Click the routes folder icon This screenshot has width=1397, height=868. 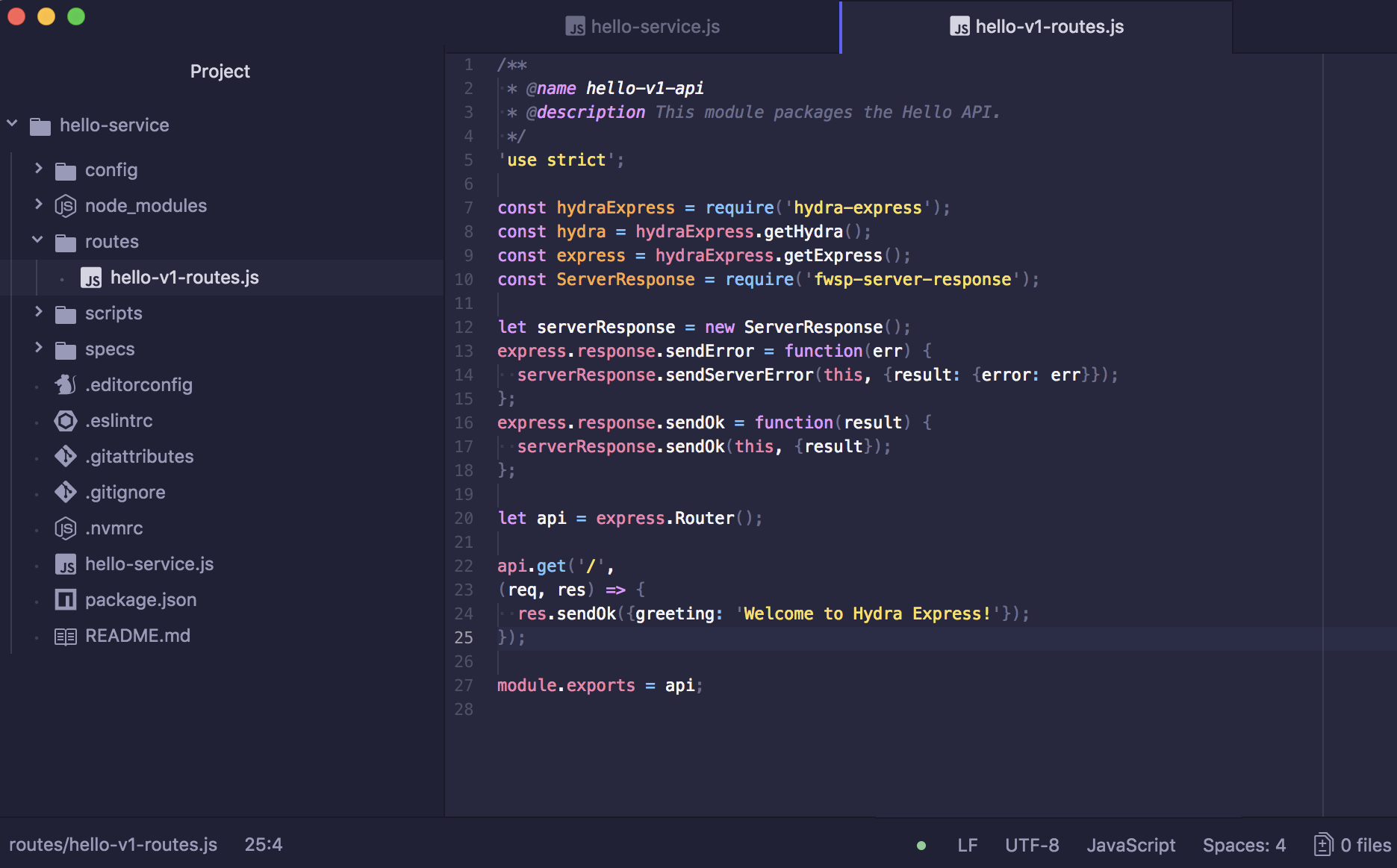[66, 243]
